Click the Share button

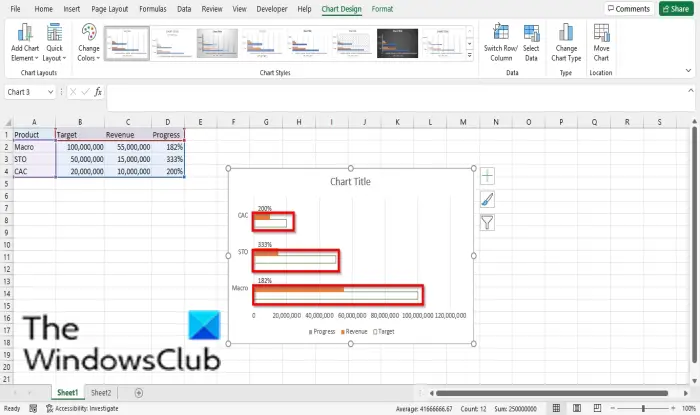676,9
